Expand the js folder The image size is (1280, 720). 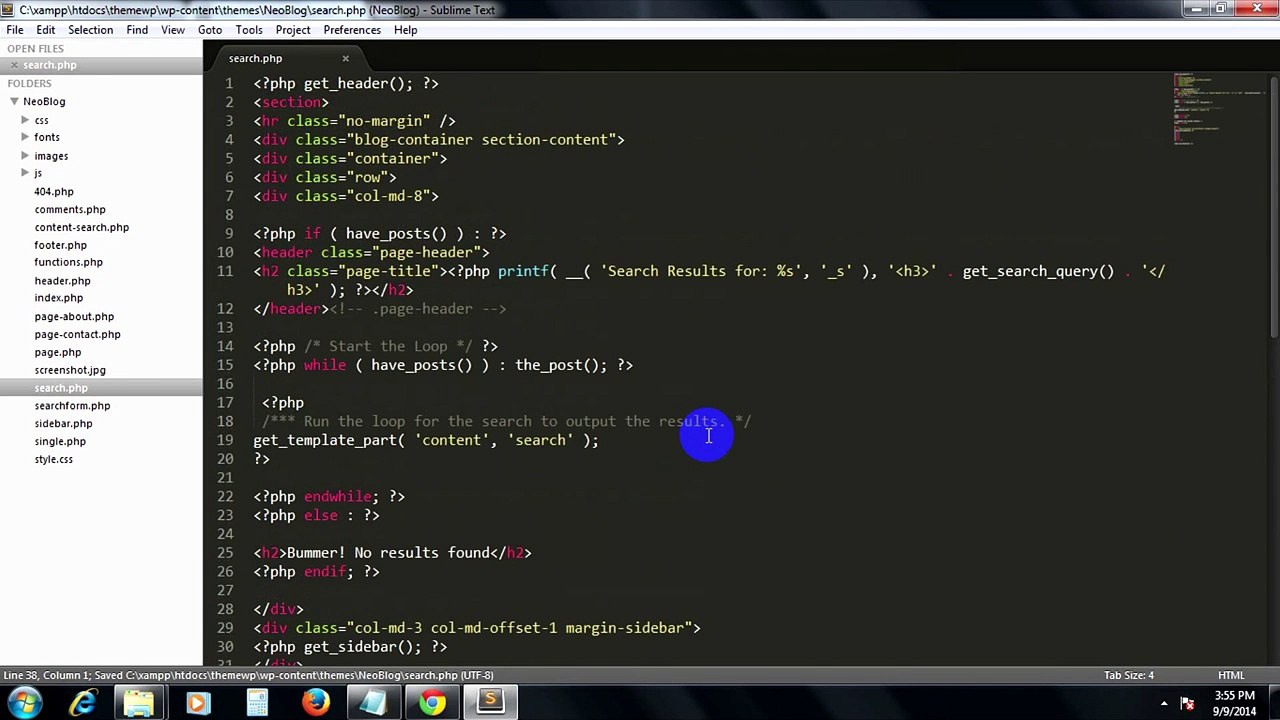coord(25,173)
